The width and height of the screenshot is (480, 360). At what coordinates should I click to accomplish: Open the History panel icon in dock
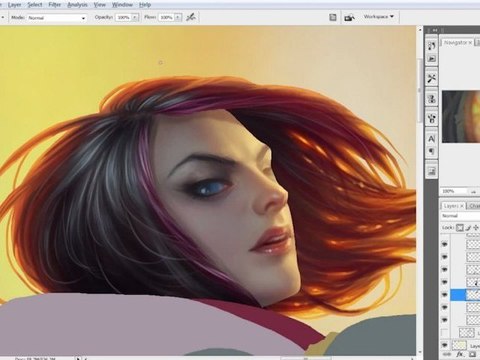(432, 45)
